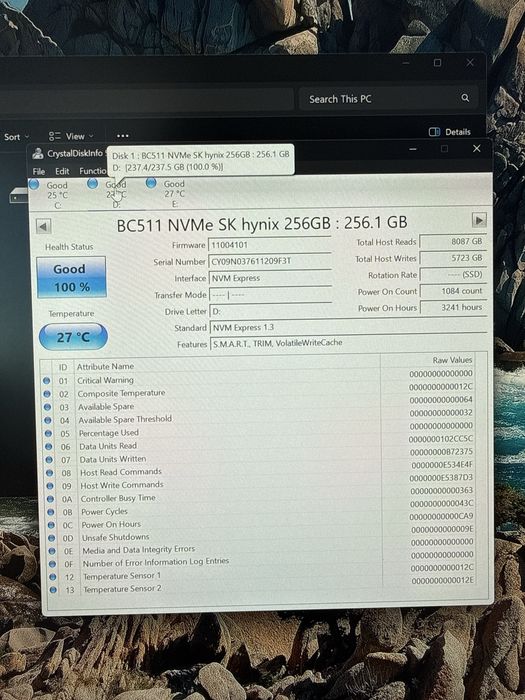Select the Percentage Used attribute text
The image size is (525, 700).
(x=108, y=433)
